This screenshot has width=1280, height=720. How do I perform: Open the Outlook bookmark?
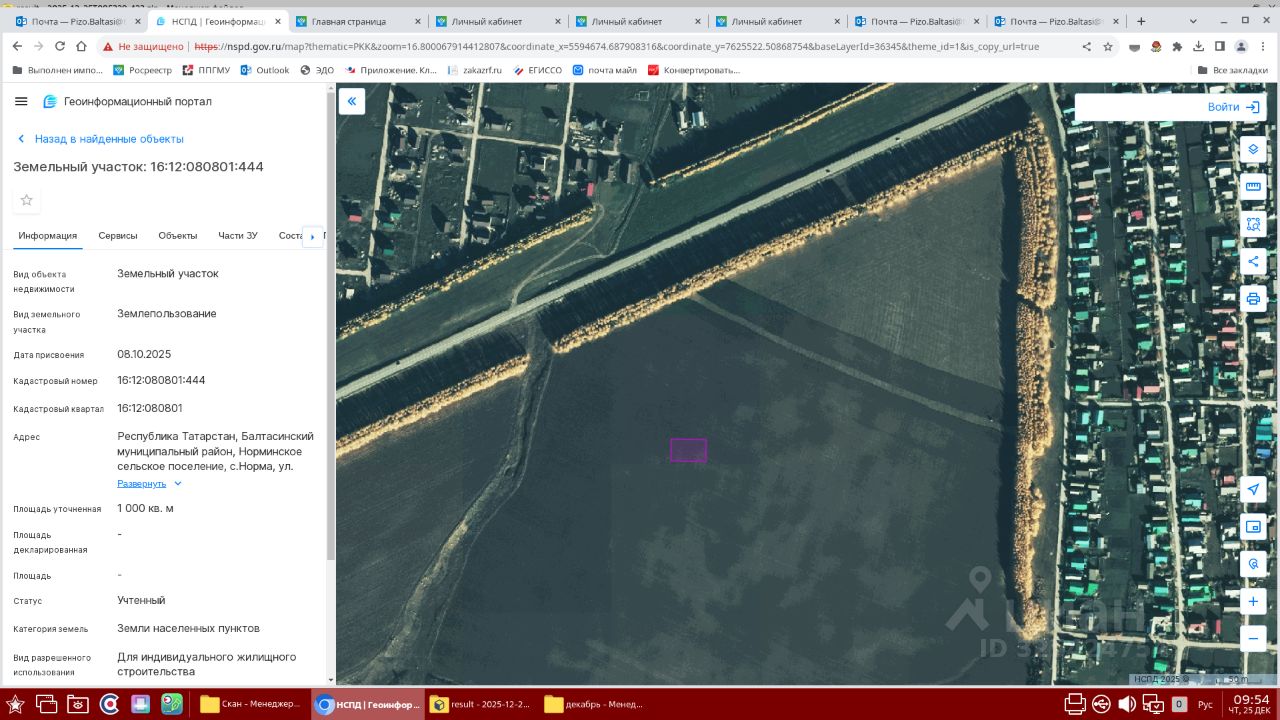pos(265,70)
